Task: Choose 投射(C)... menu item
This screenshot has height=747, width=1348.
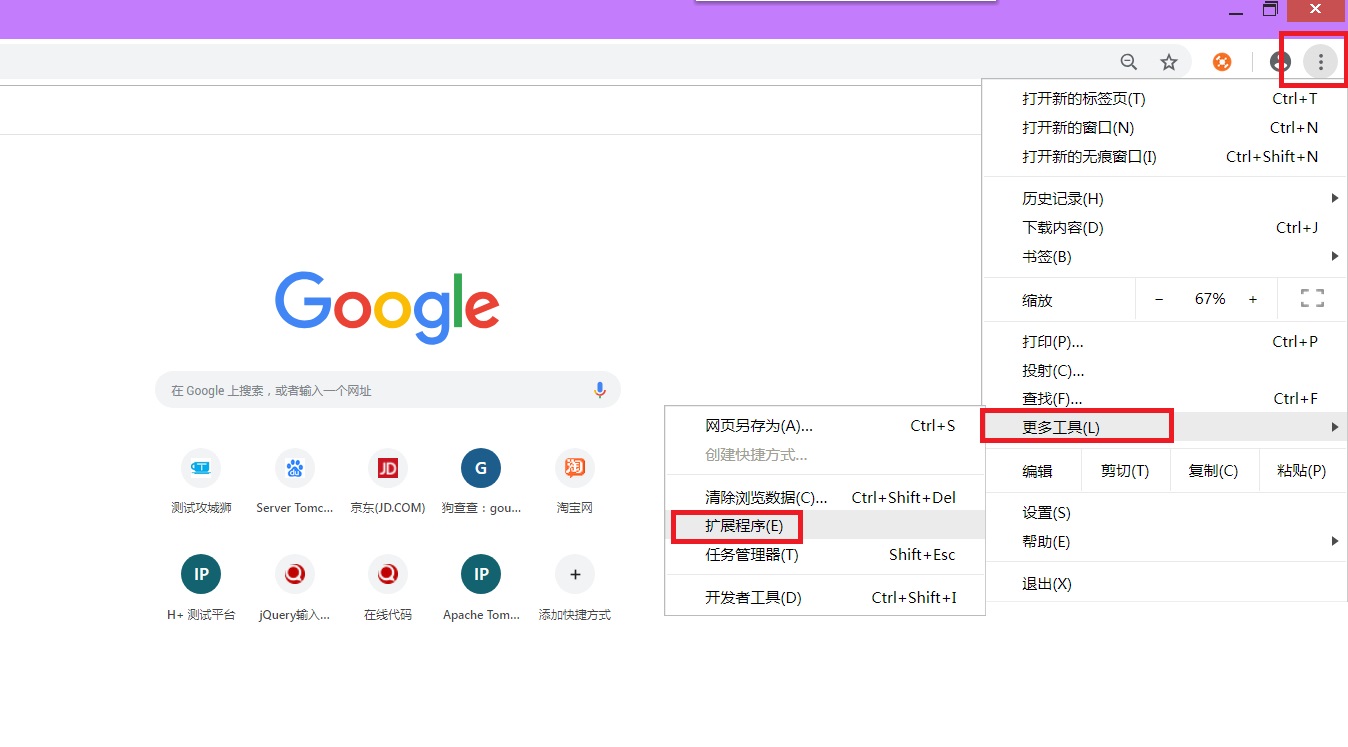Action: (x=1165, y=370)
